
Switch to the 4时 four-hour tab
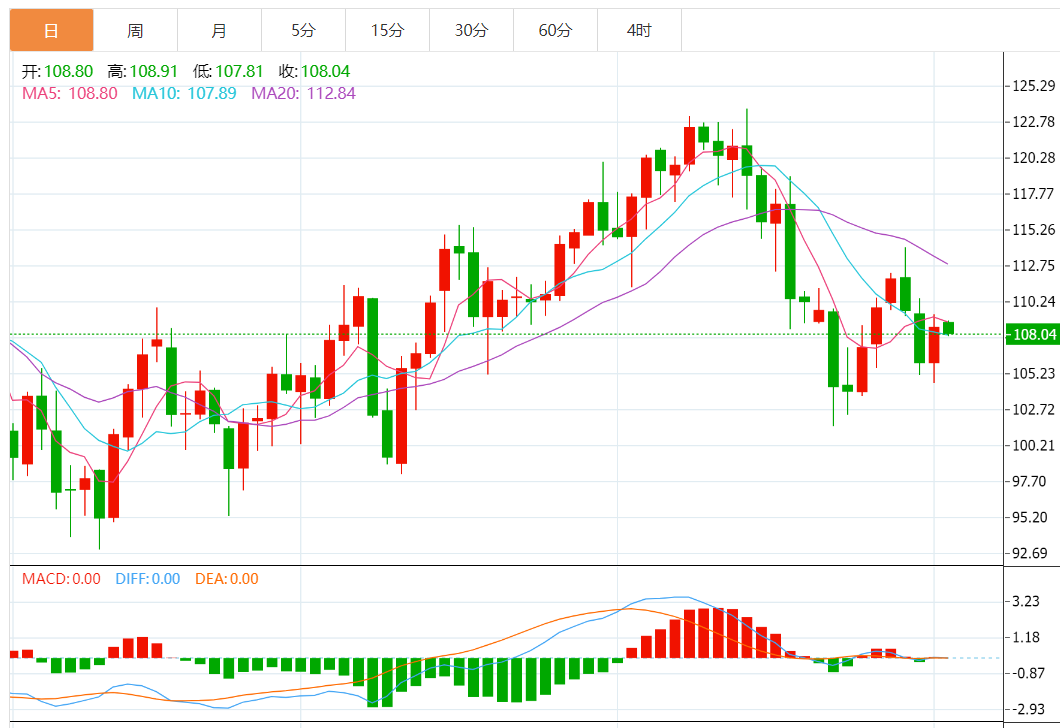pos(640,30)
